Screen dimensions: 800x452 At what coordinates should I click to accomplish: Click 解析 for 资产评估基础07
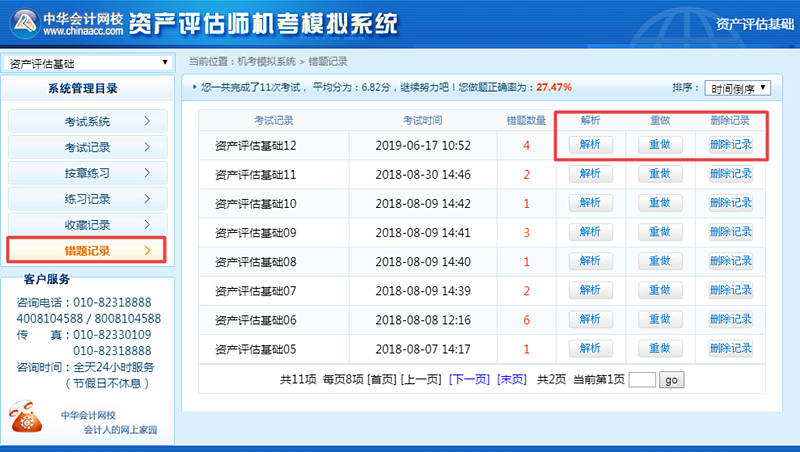coord(590,290)
